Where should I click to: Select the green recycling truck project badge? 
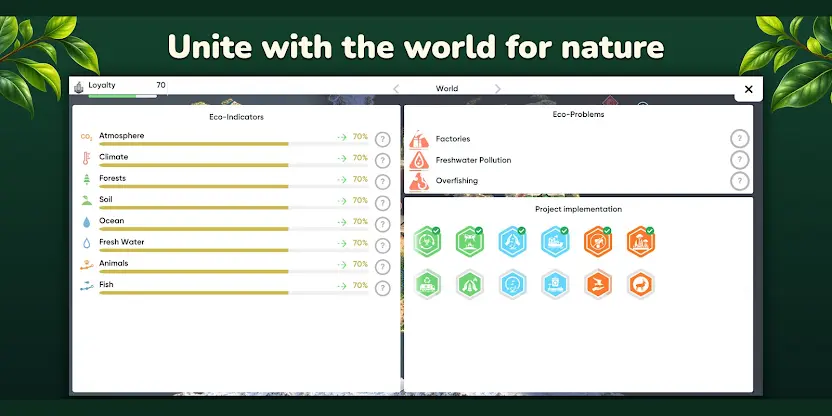coord(427,284)
